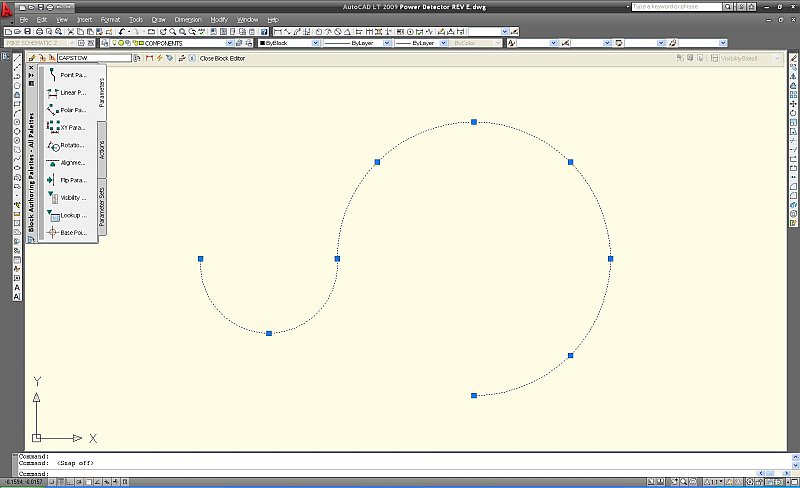Open the Dimension menu
Viewport: 800px width, 488px height.
(x=187, y=19)
